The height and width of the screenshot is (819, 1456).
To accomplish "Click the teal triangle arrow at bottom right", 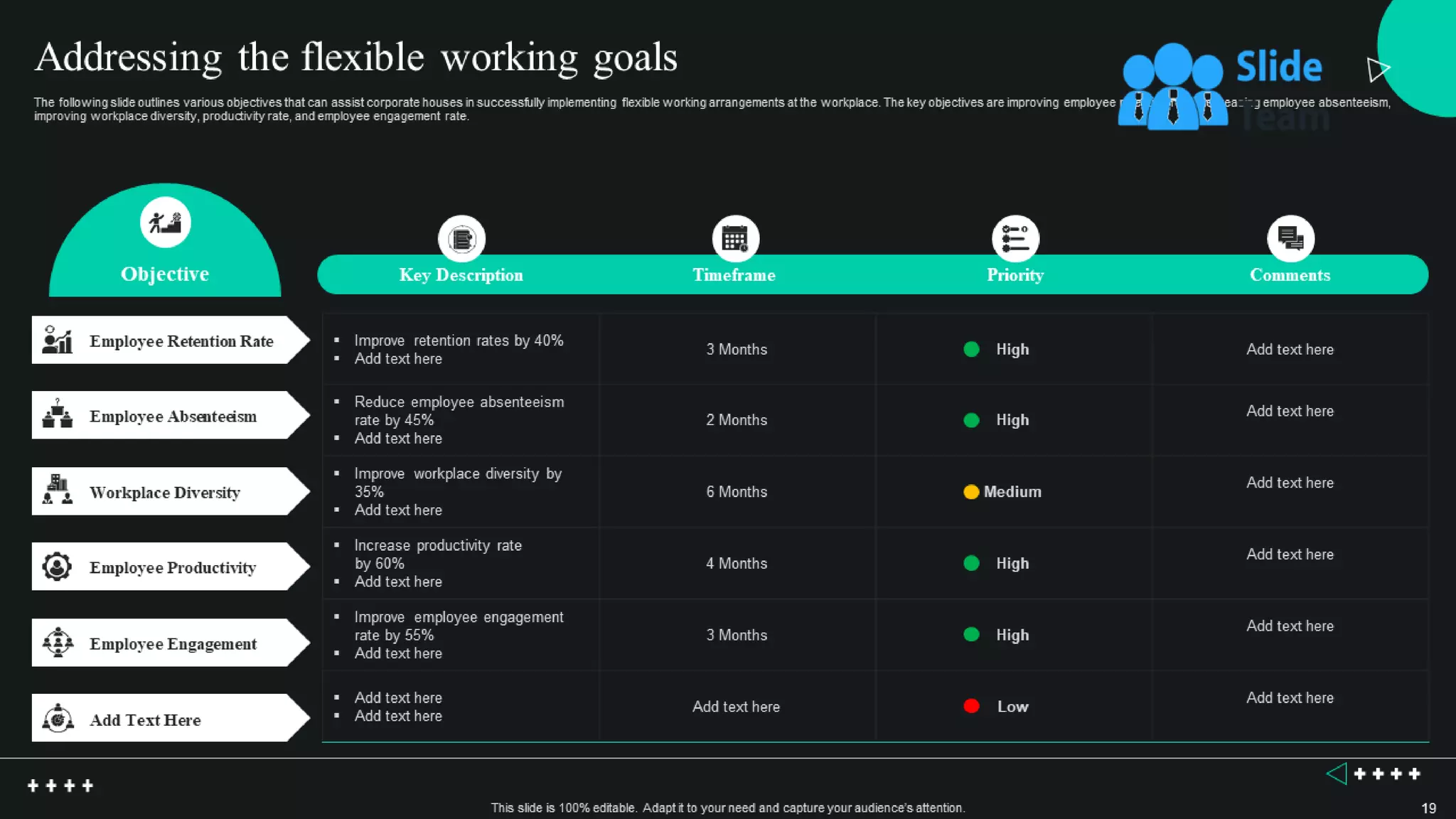I will 1337,773.
